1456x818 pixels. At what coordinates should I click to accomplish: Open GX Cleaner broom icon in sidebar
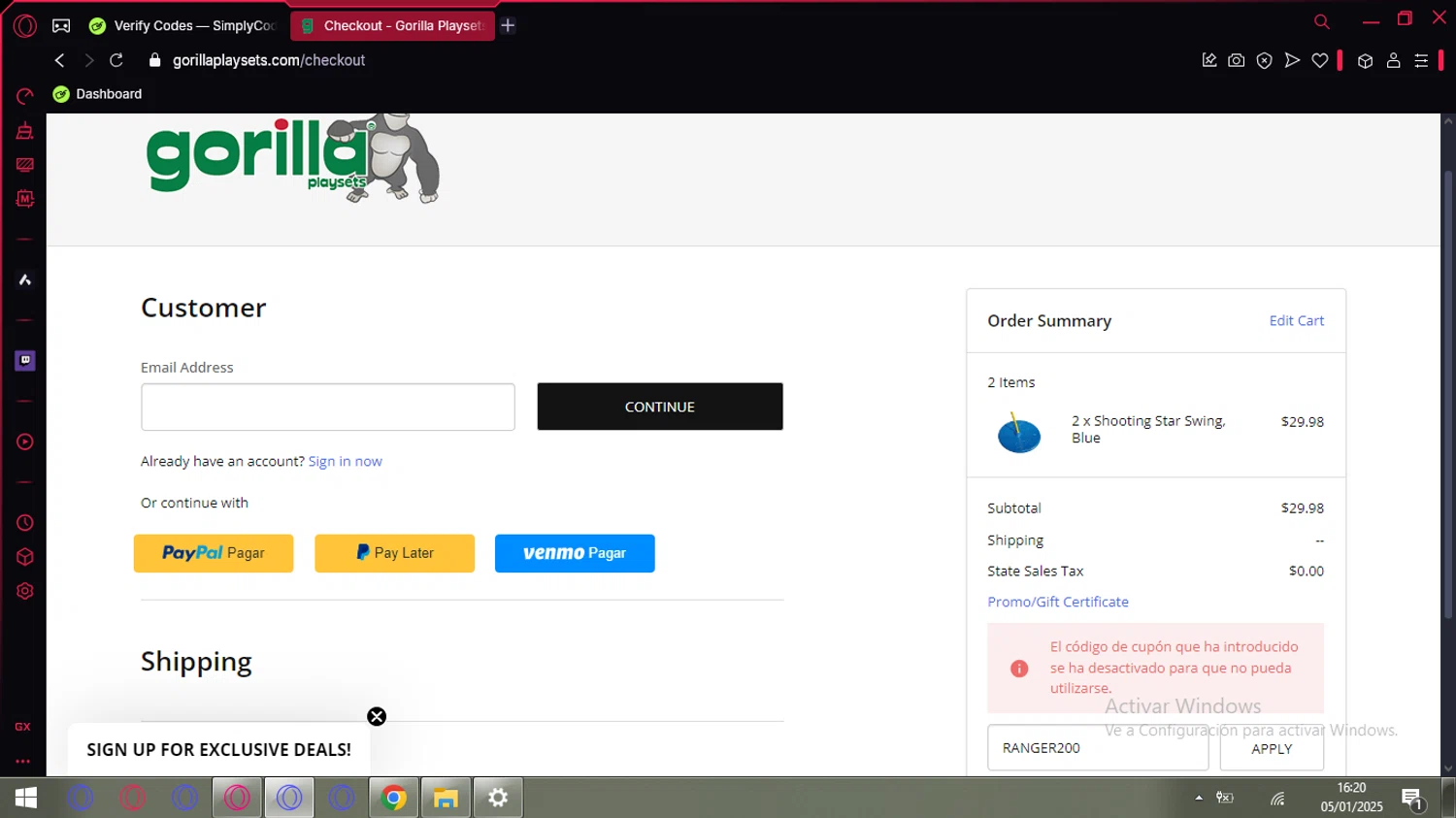25,131
